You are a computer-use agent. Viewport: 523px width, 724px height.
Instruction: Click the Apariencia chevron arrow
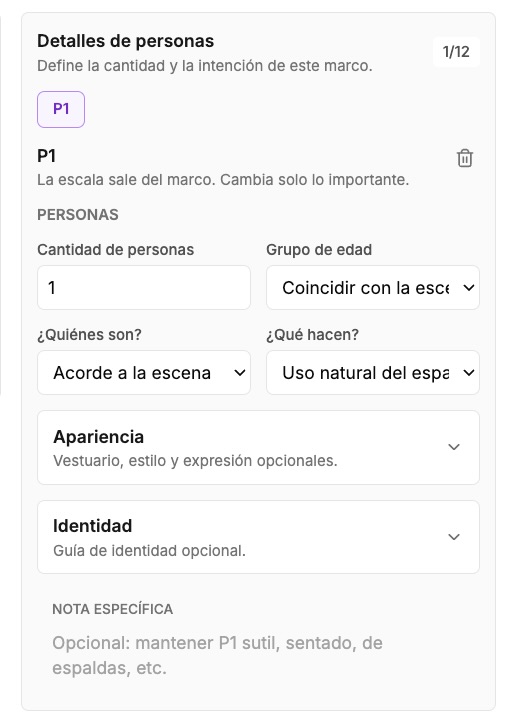454,447
